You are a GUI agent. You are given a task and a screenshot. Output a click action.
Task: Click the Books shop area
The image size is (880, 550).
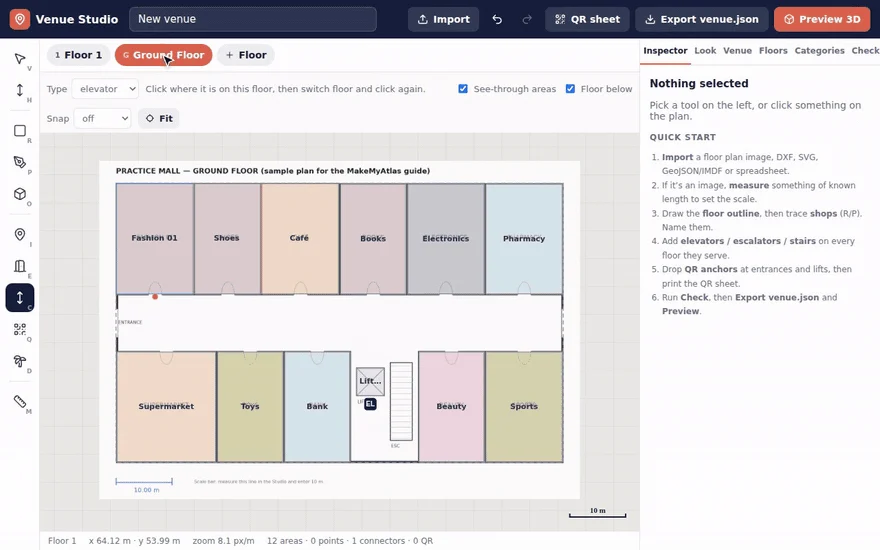[373, 238]
